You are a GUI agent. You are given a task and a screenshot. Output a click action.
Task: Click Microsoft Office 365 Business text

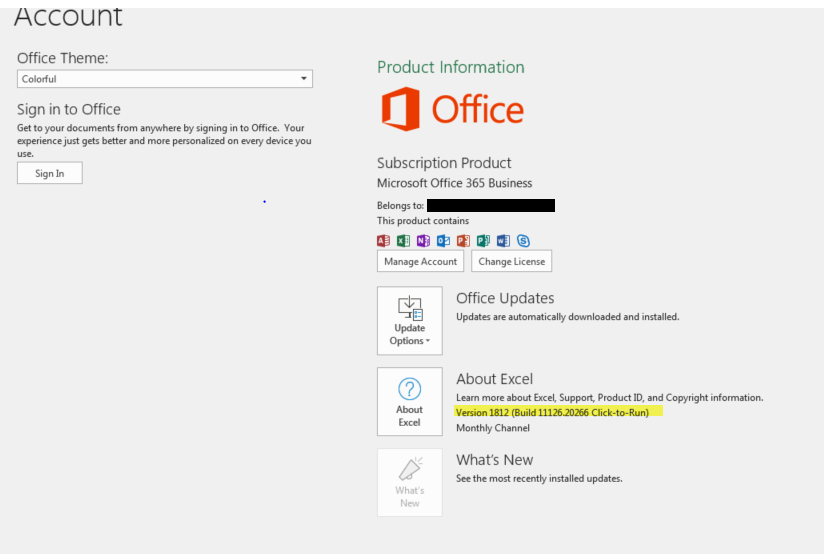click(455, 183)
